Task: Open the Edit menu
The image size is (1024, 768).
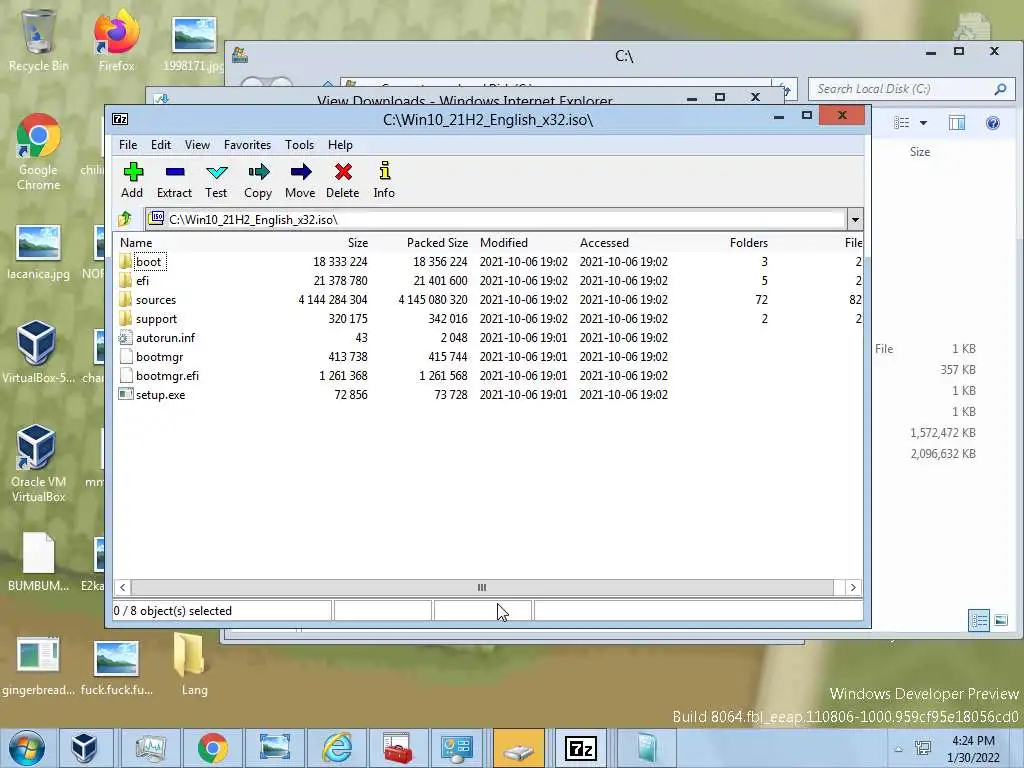Action: (x=161, y=145)
